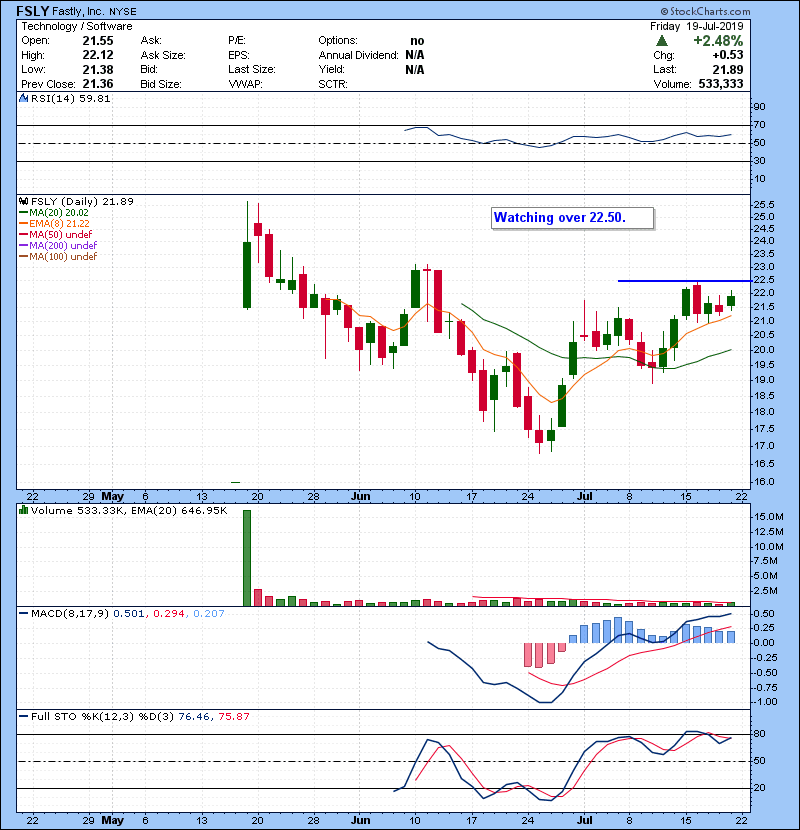Click the 90 label on the RSI axis

pos(759,107)
